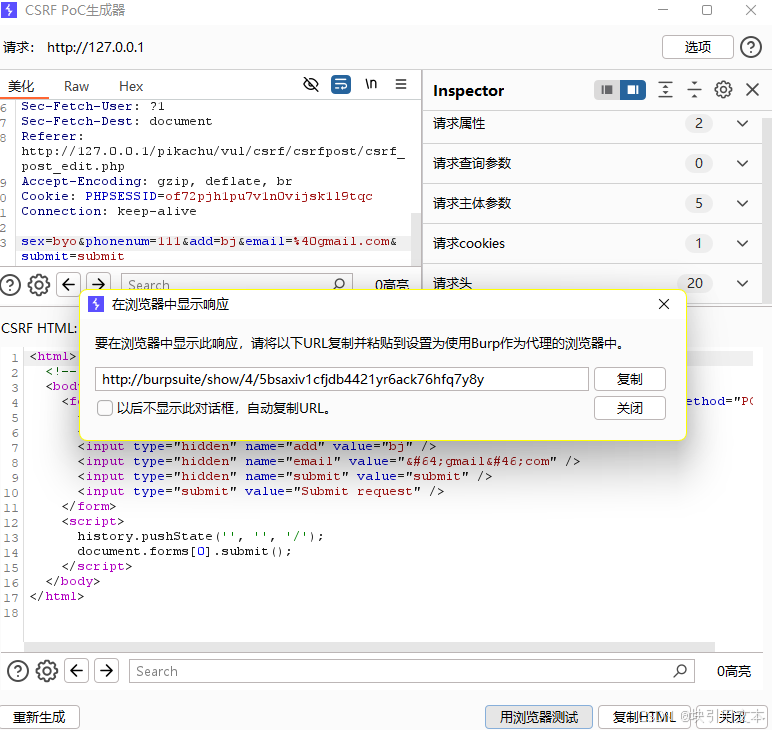The image size is (772, 730).
Task: Click 复制 to copy the URL
Action: point(630,379)
